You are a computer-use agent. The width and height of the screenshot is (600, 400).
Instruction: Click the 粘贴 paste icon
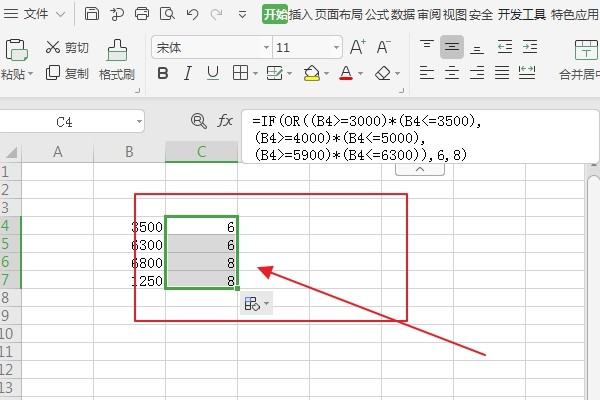[16, 51]
